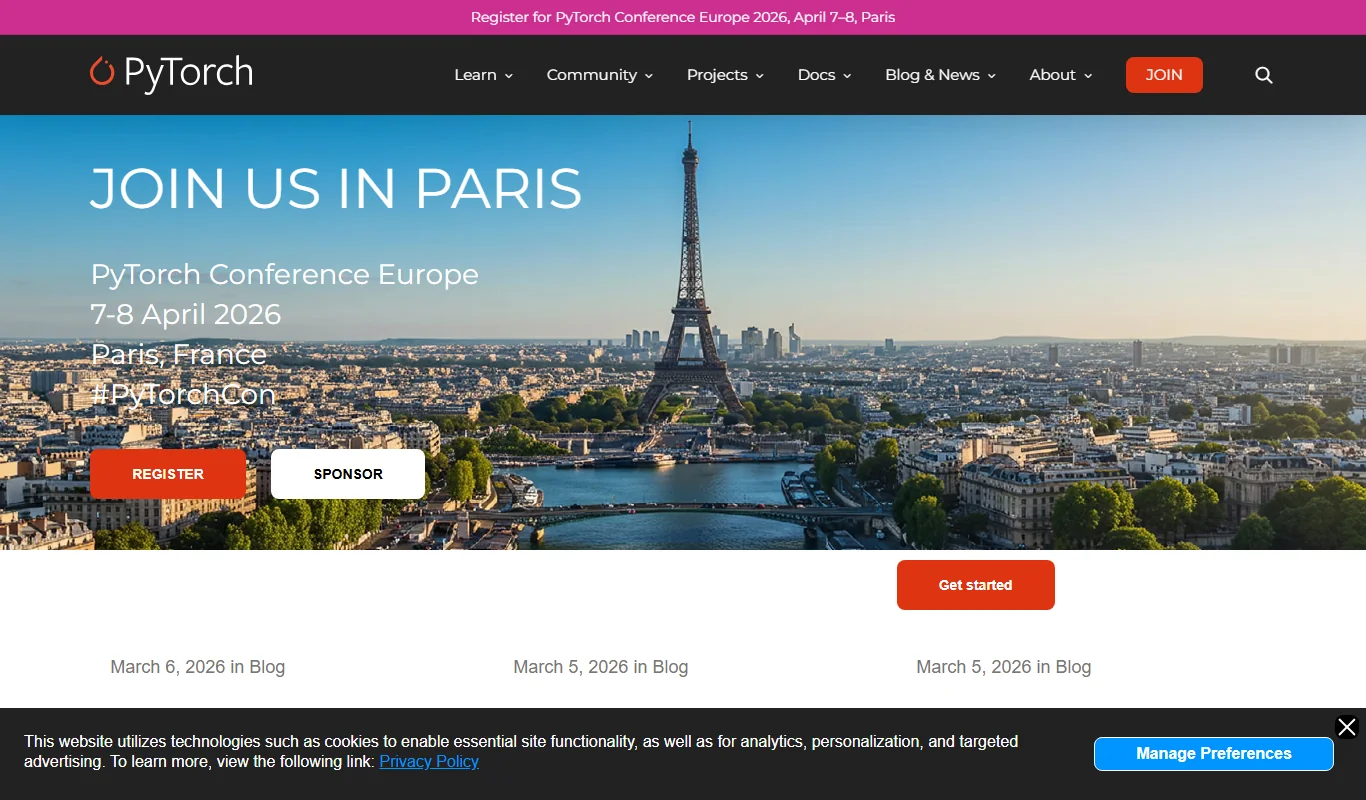This screenshot has width=1366, height=800.
Task: Click the white SPONSOR button
Action: (348, 474)
